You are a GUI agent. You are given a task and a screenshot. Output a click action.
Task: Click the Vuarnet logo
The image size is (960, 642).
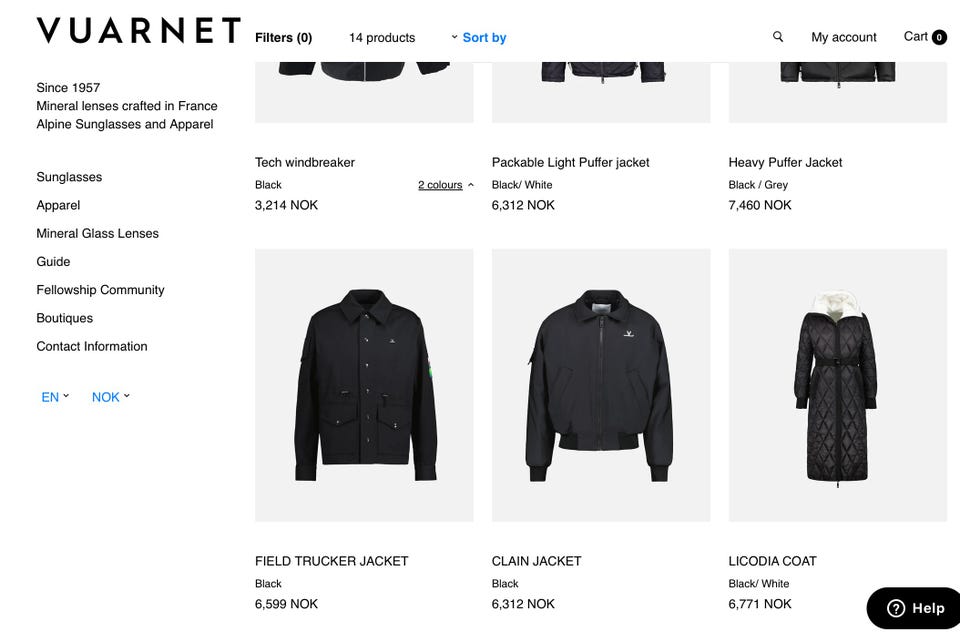[138, 31]
